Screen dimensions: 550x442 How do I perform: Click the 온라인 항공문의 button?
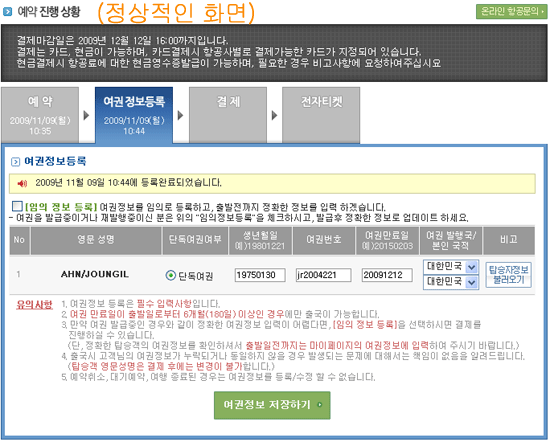tap(511, 12)
